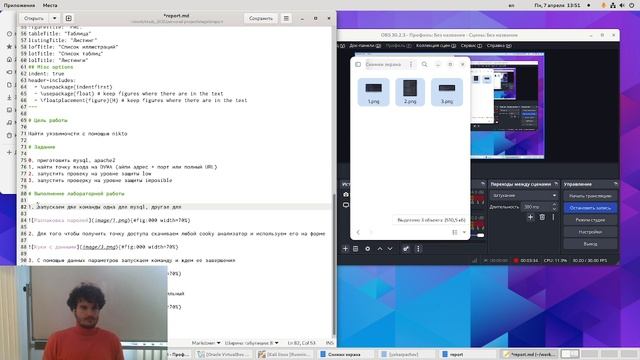Image resolution: width=640 pixels, height=360 pixels.
Task: Select 2.png in the file manager
Action: [x=410, y=92]
